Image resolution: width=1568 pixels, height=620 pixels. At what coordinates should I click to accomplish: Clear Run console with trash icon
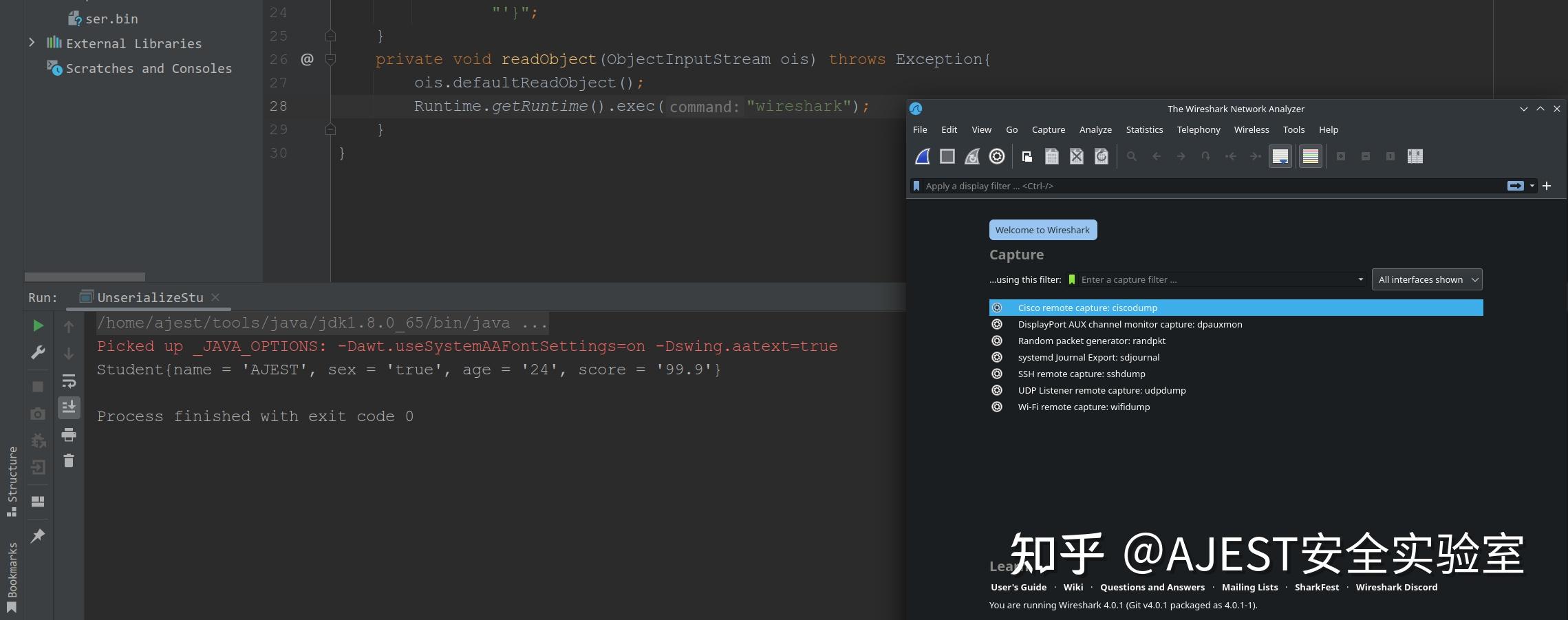click(69, 461)
